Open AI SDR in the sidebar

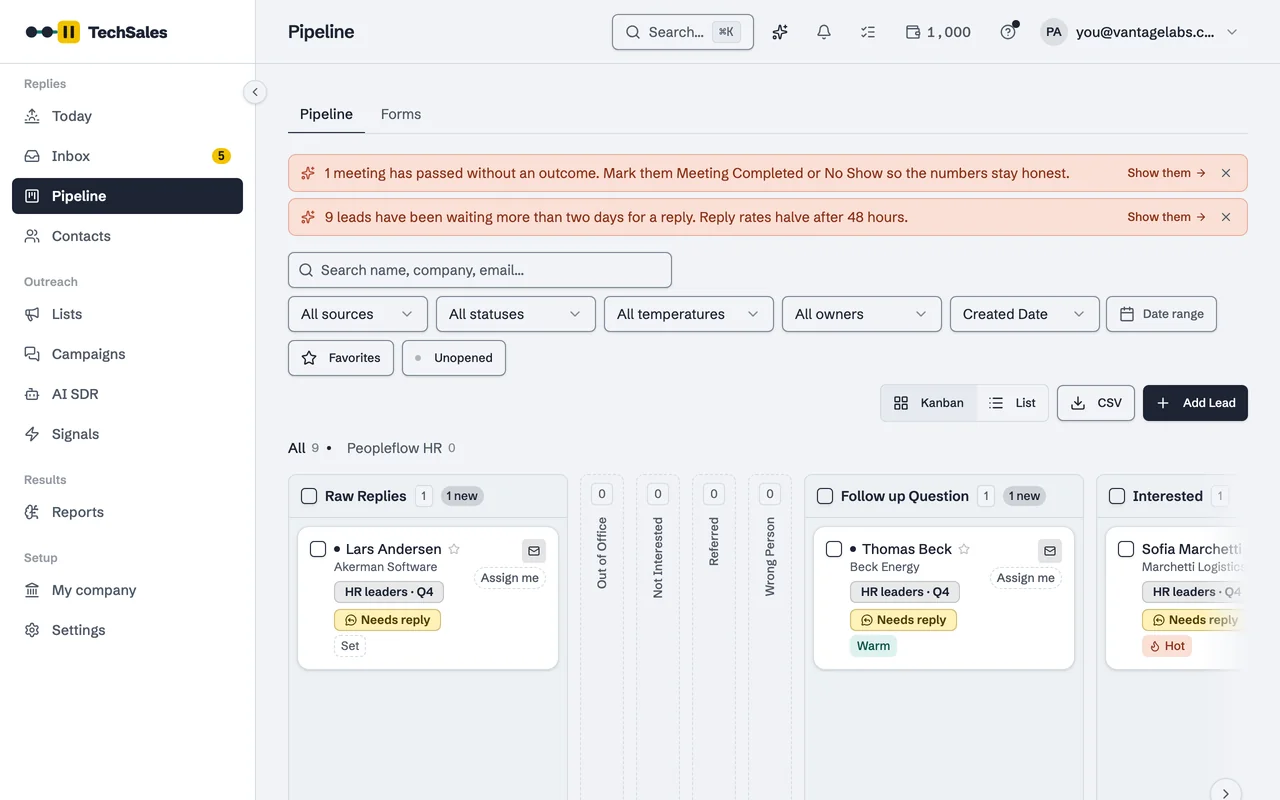tap(127, 394)
